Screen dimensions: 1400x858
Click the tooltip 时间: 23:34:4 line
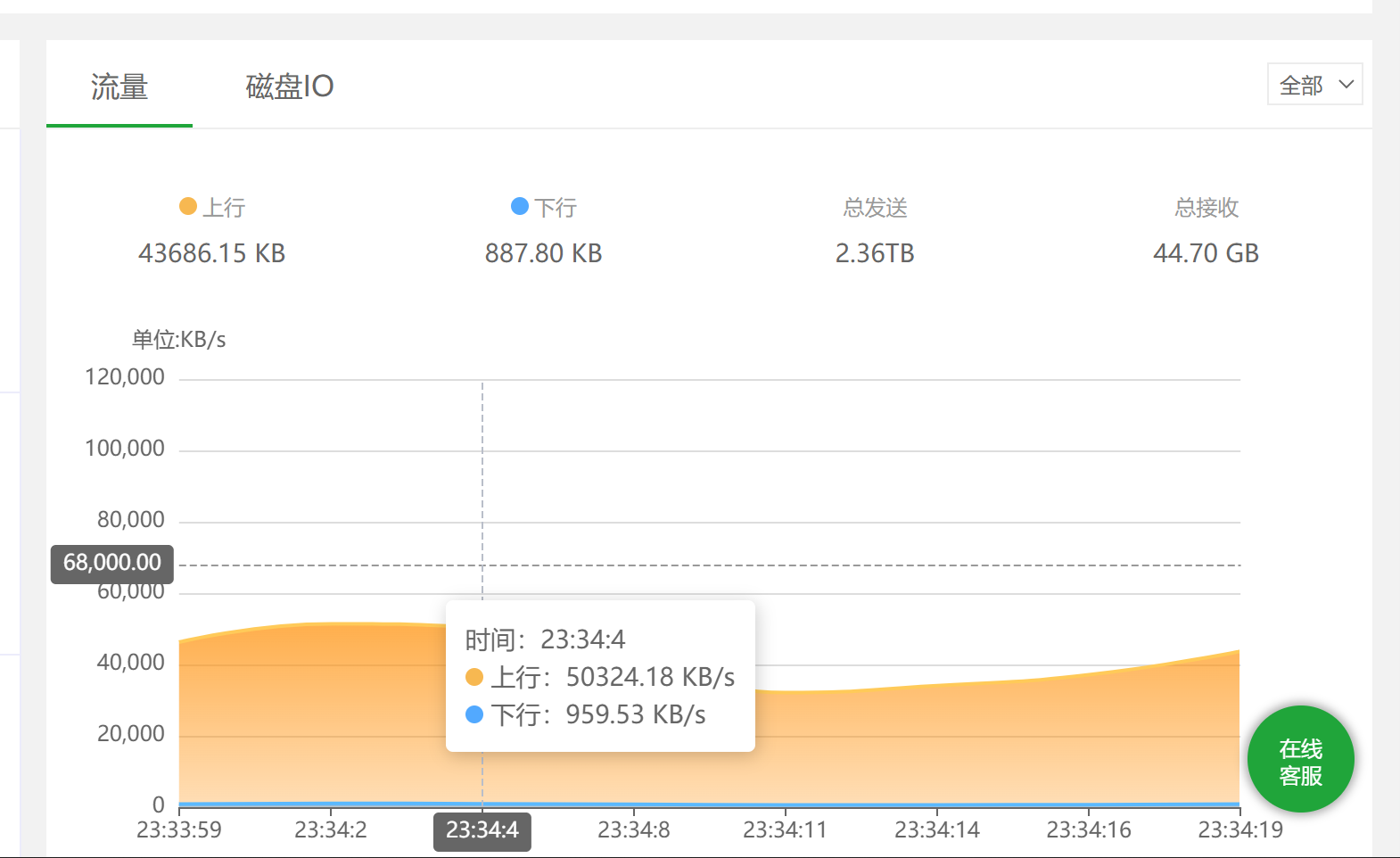pyautogui.click(x=546, y=640)
